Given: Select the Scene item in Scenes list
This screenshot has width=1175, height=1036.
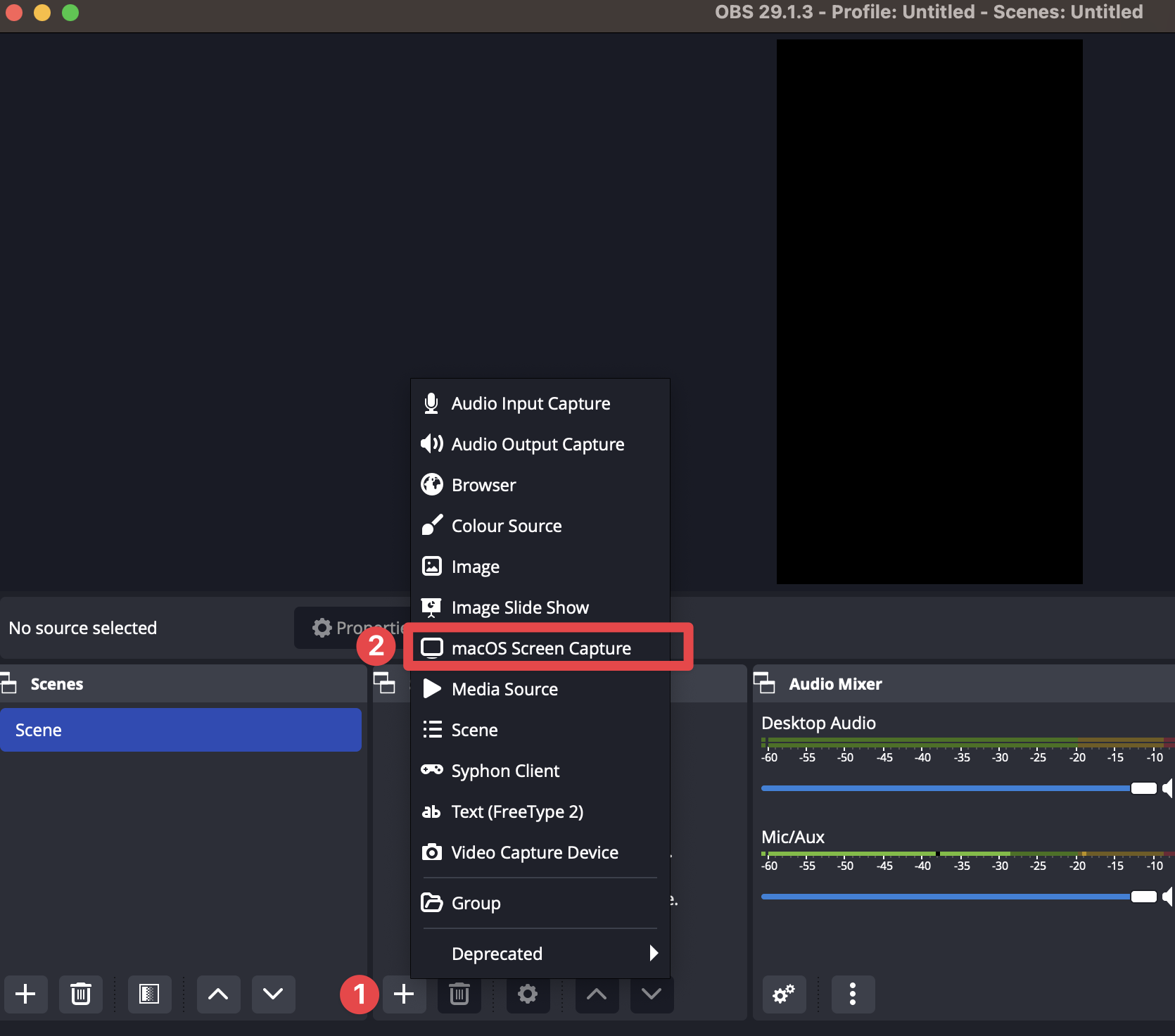Looking at the screenshot, I should tap(181, 730).
